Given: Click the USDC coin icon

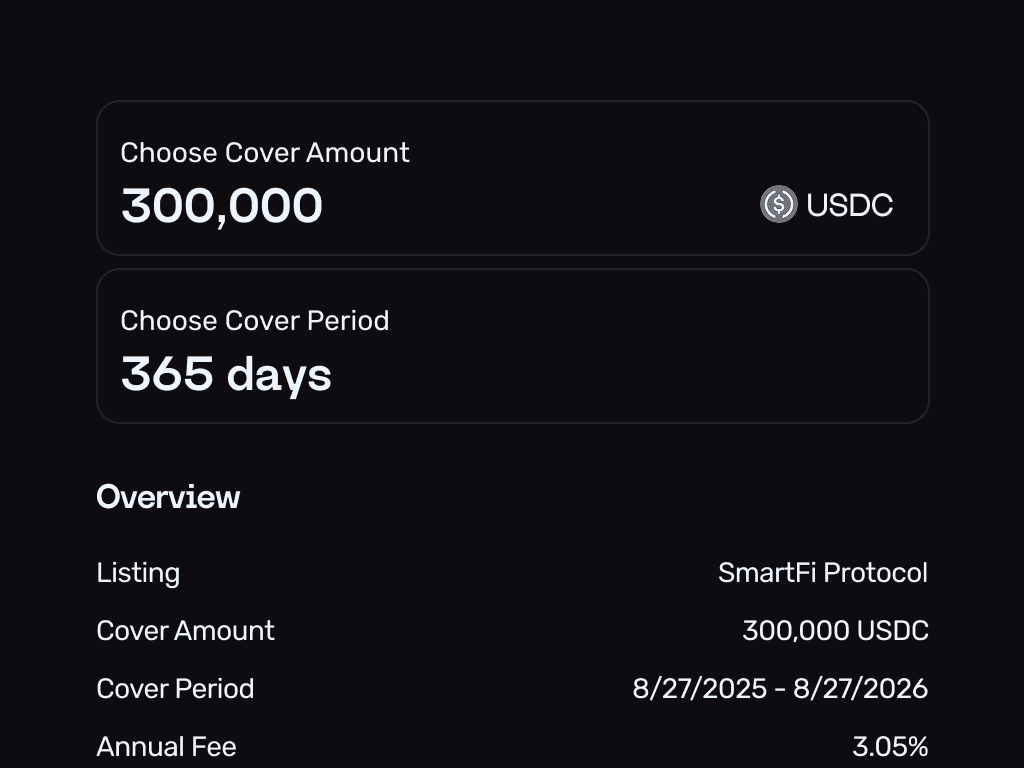Looking at the screenshot, I should pyautogui.click(x=778, y=205).
